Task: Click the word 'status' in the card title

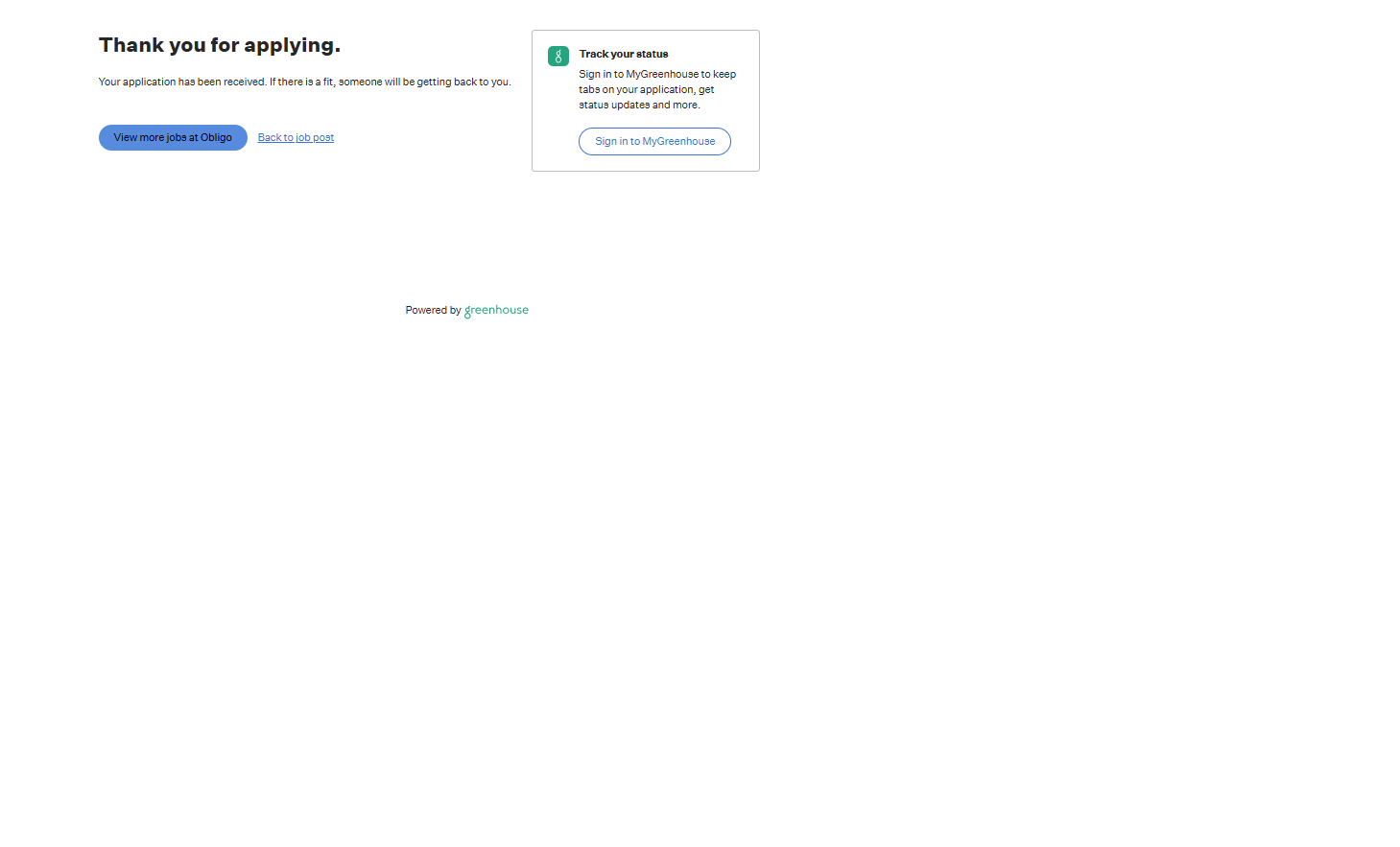Action: 653,55
